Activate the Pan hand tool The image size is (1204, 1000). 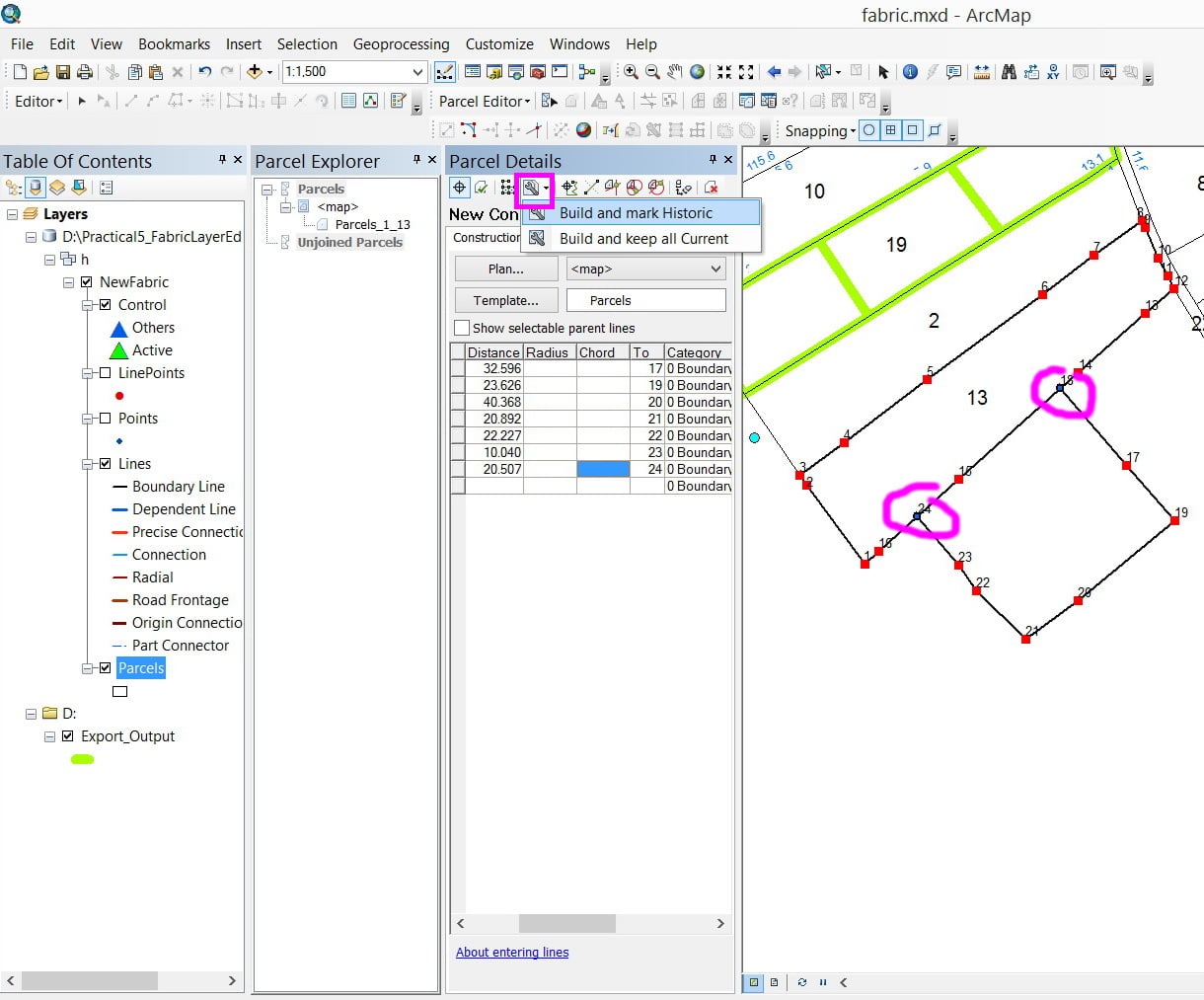pyautogui.click(x=675, y=72)
